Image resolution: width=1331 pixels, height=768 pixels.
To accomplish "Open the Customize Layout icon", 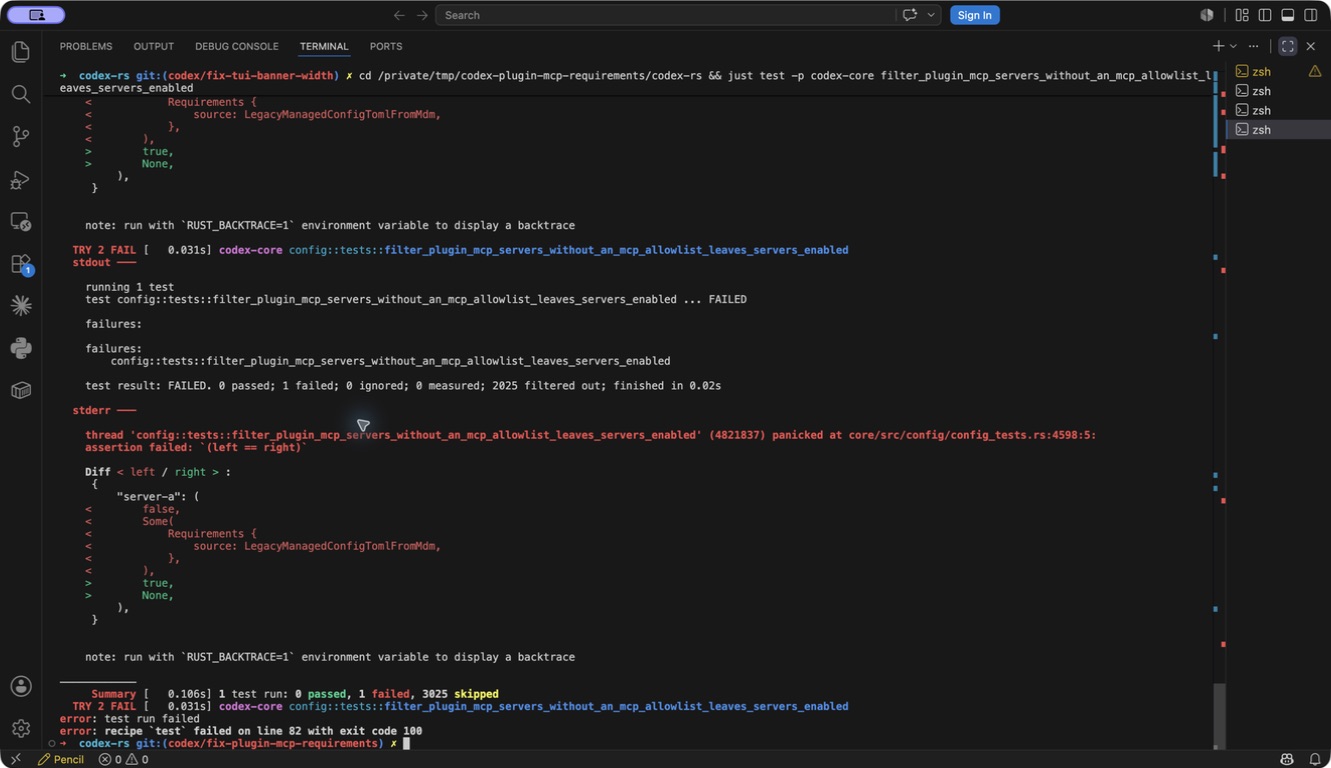I will click(x=1242, y=15).
